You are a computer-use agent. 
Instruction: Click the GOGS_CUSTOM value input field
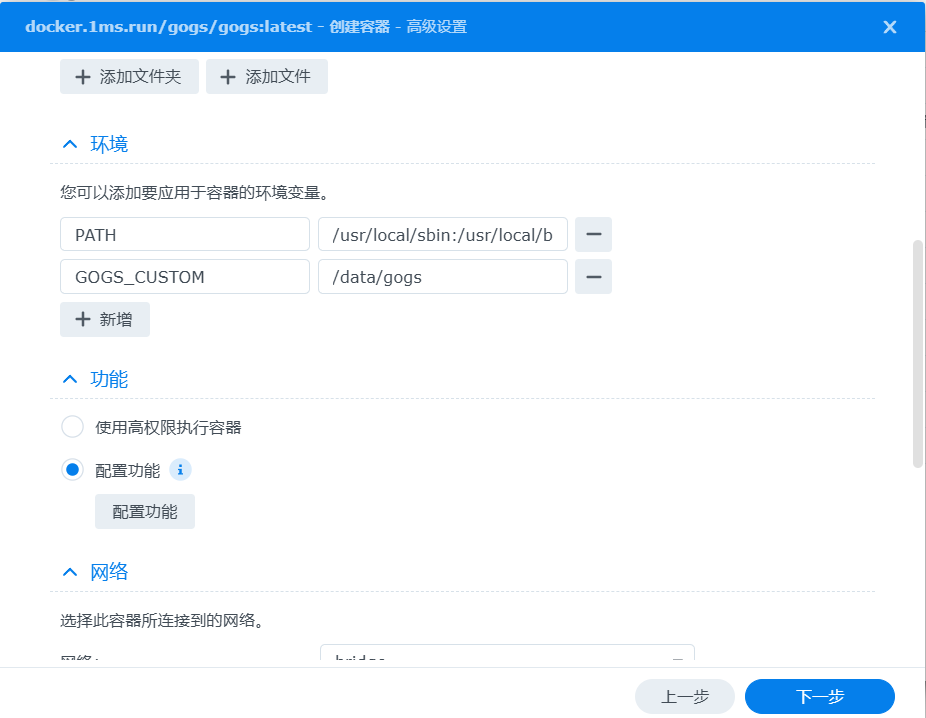(443, 276)
